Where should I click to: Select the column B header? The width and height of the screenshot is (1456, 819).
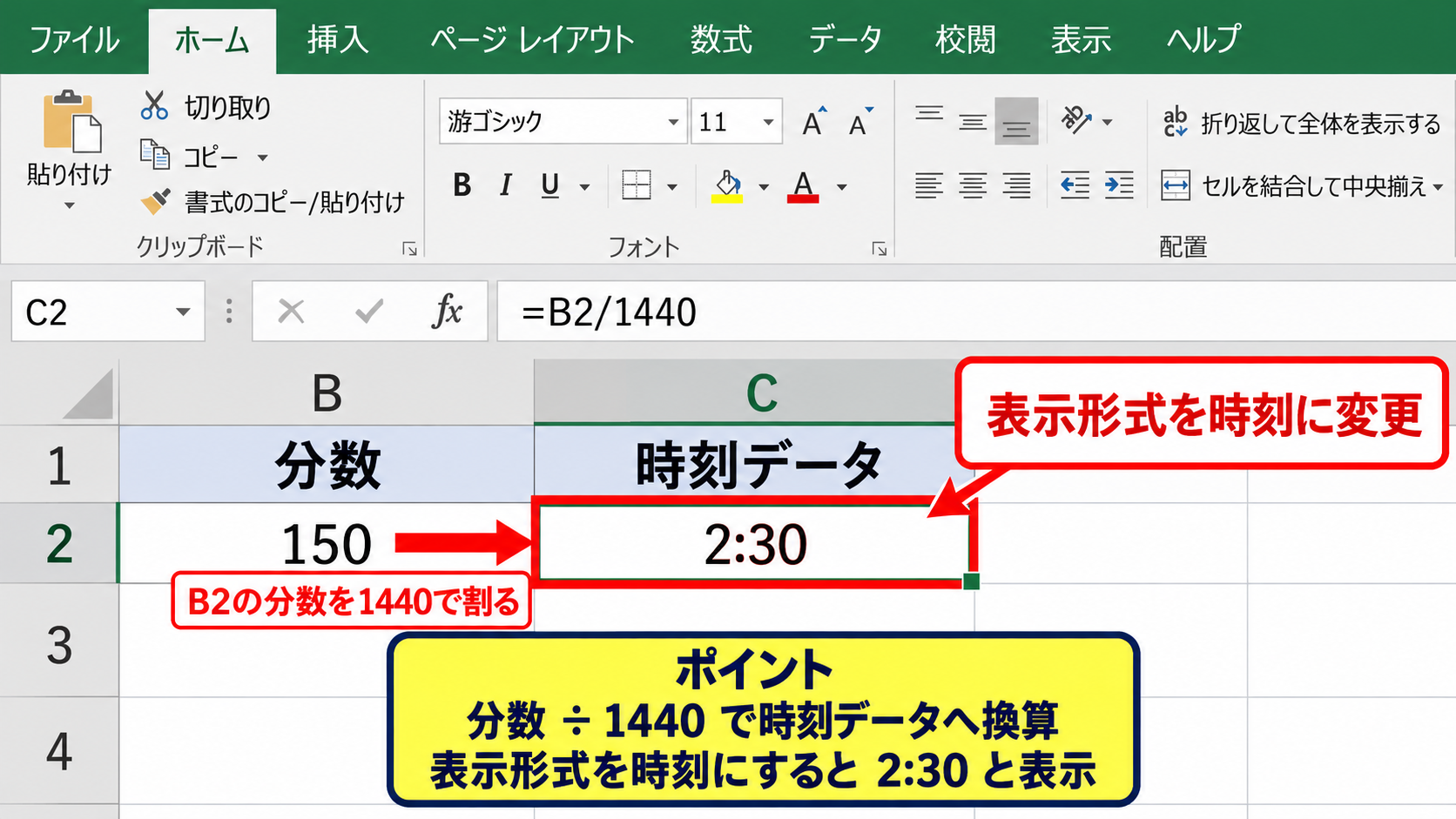[327, 393]
